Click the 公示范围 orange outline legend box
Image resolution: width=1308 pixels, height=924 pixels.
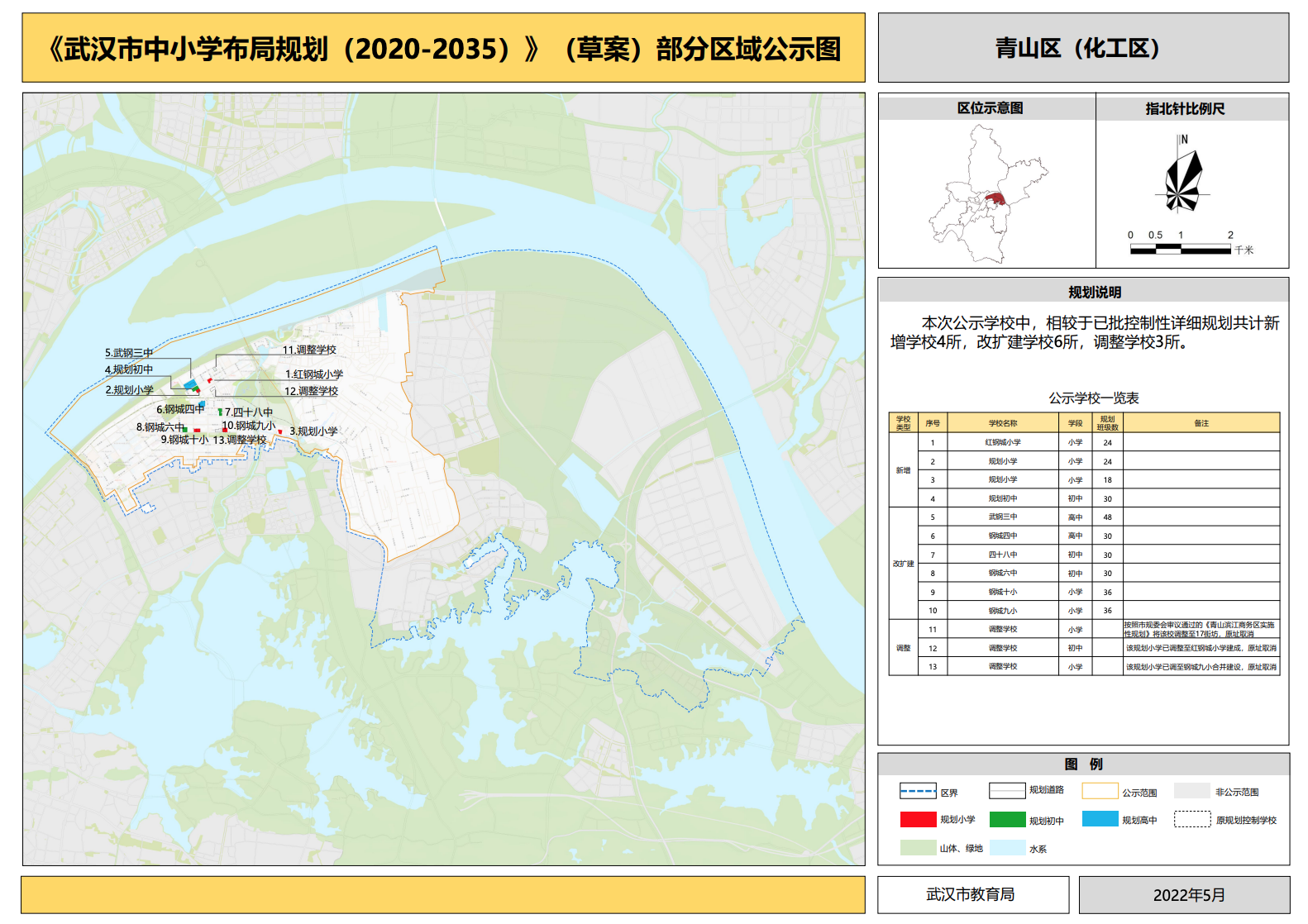[x=1100, y=791]
